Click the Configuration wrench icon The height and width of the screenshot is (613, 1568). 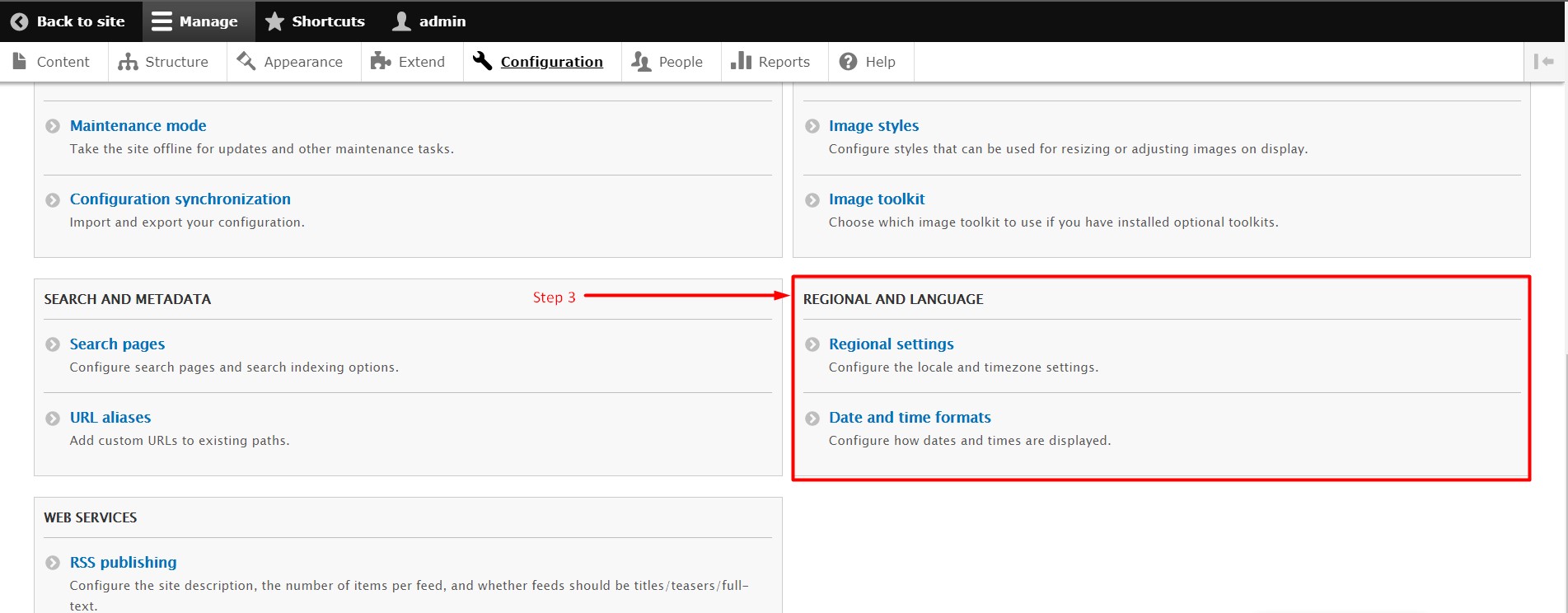[x=482, y=61]
